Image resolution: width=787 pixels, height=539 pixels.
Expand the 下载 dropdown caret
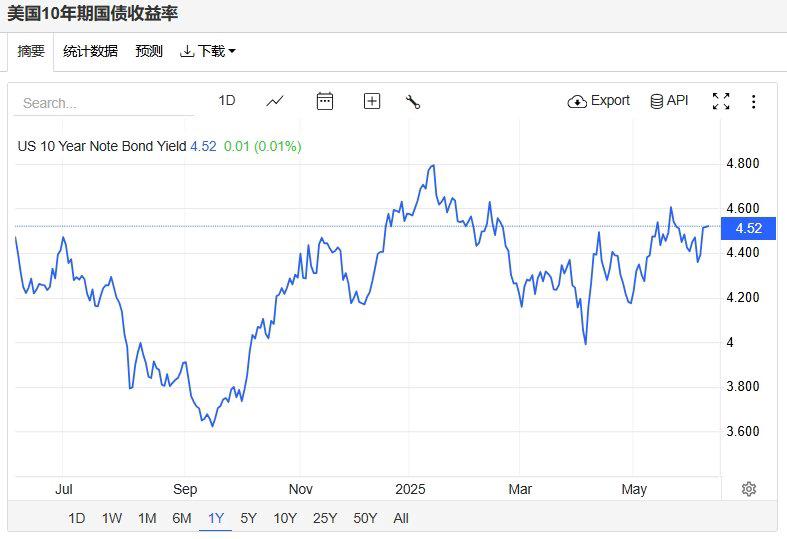232,51
